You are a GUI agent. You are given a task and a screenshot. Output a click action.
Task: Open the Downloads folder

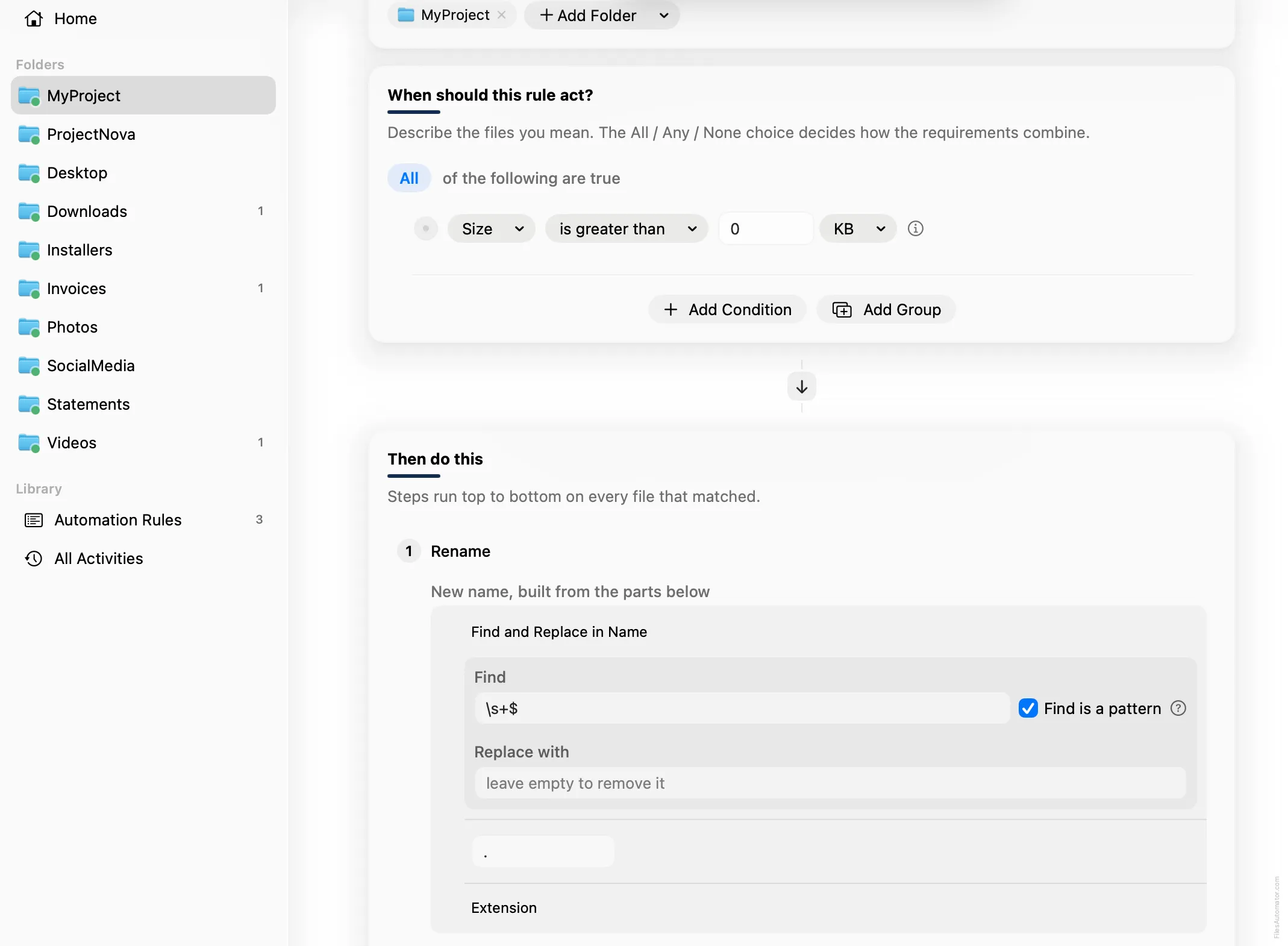tap(143, 211)
